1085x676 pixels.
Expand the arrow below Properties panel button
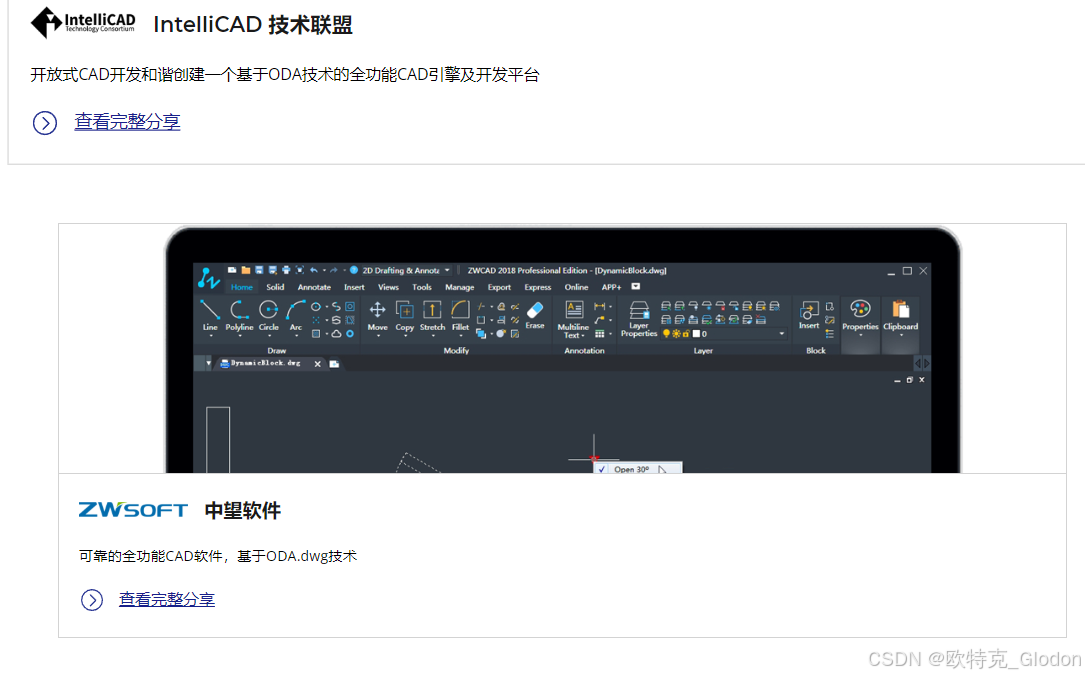point(861,336)
